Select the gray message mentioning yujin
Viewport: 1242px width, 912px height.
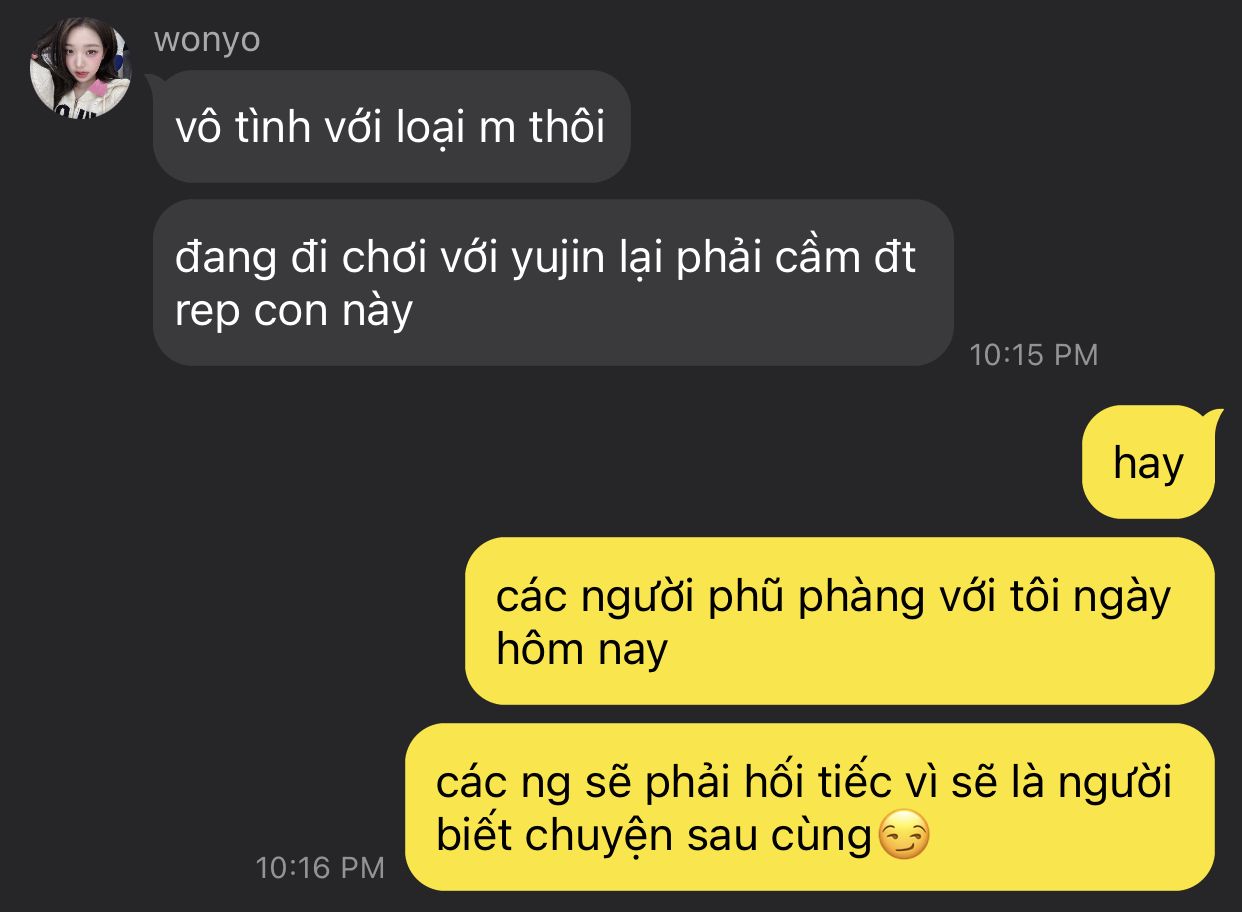point(553,283)
